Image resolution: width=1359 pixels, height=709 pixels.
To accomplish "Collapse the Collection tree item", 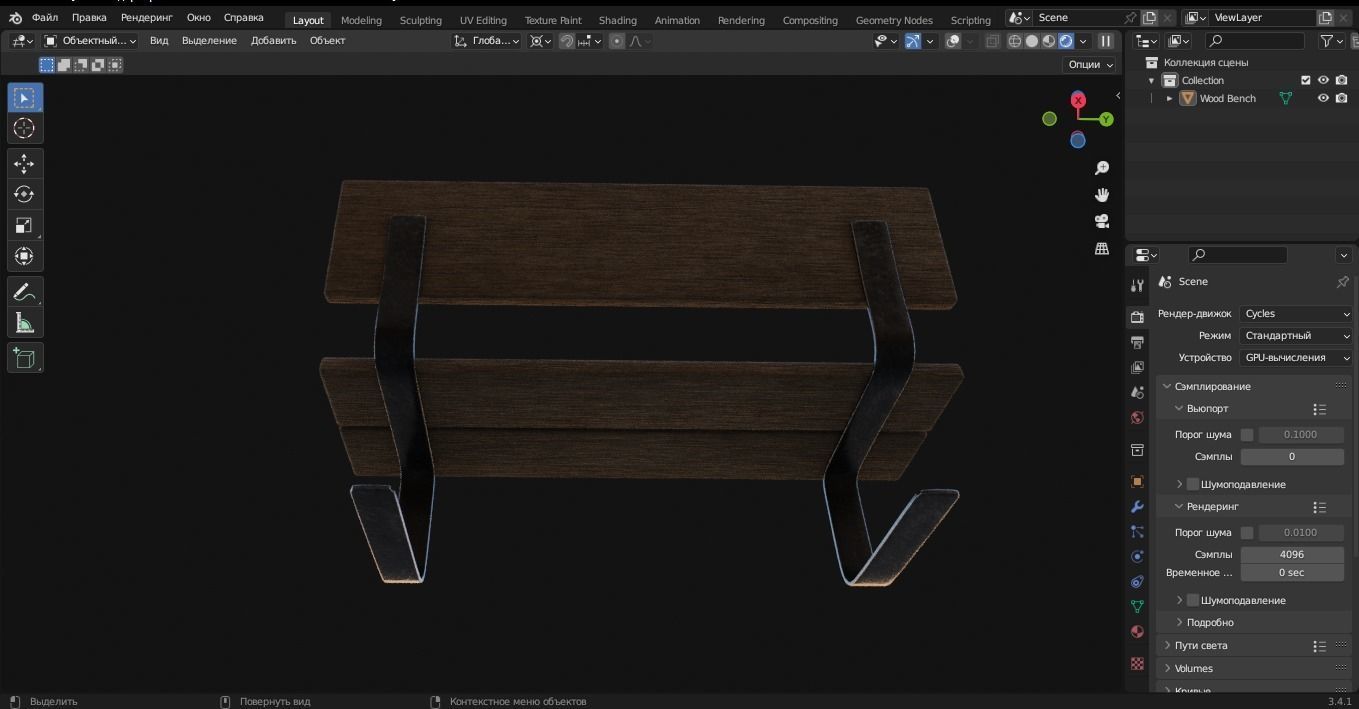I will (1151, 80).
